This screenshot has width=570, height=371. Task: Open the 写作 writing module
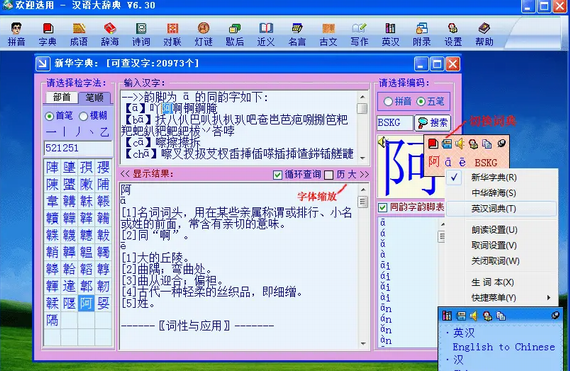(x=360, y=34)
